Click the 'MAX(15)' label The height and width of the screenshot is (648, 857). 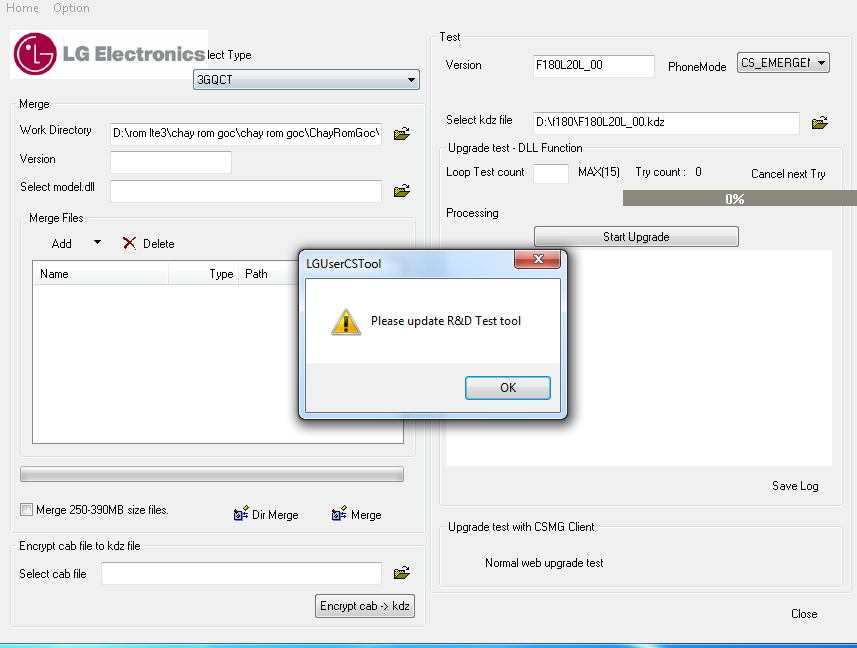[x=599, y=172]
